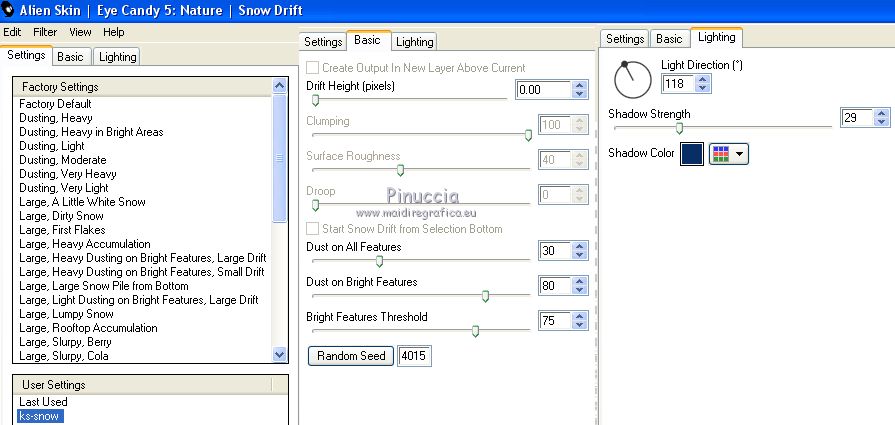Click the settings list scrollbar down arrow

[x=279, y=354]
